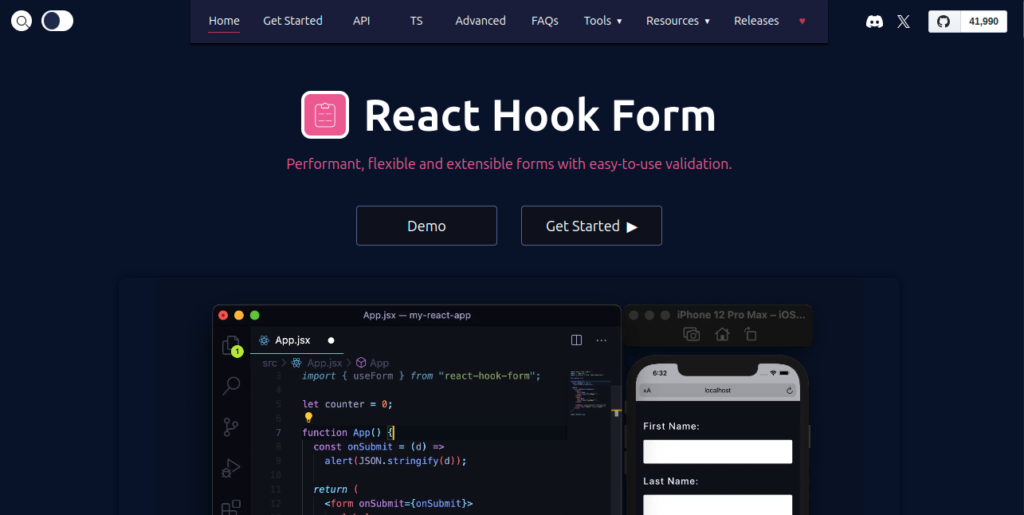Click the code minimap
This screenshot has width=1024, height=515.
tap(589, 393)
